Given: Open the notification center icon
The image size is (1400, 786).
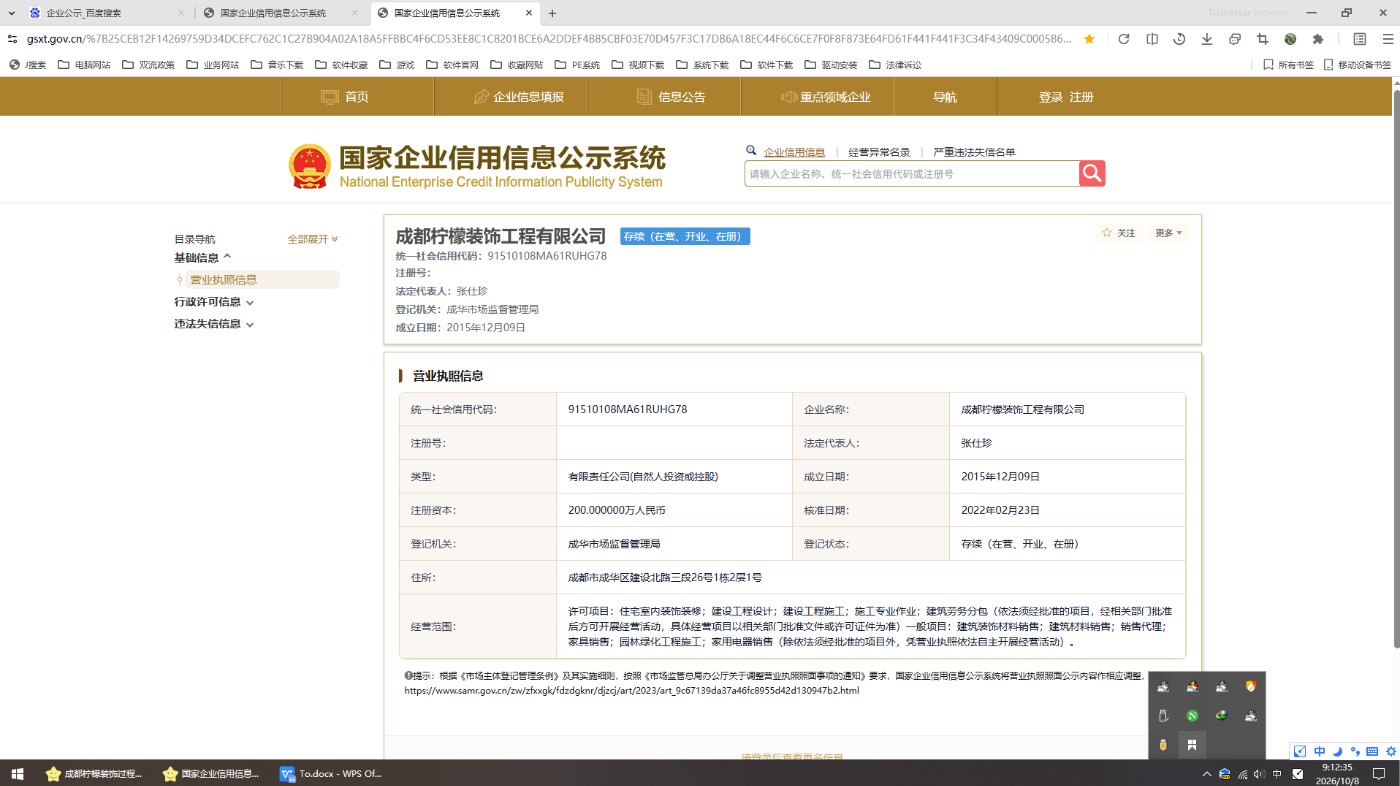Looking at the screenshot, I should click(x=1378, y=774).
